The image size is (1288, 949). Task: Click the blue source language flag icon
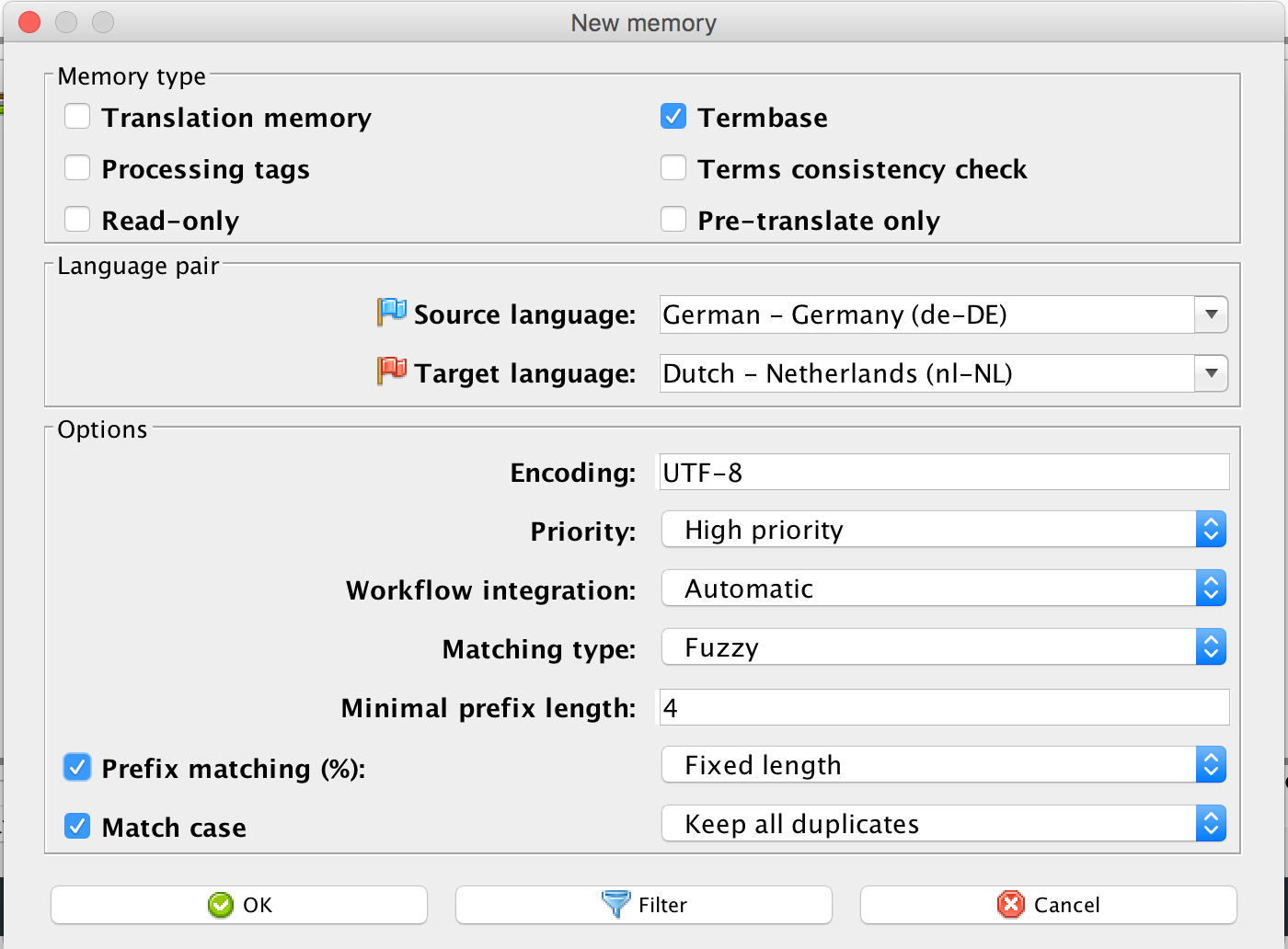[392, 312]
